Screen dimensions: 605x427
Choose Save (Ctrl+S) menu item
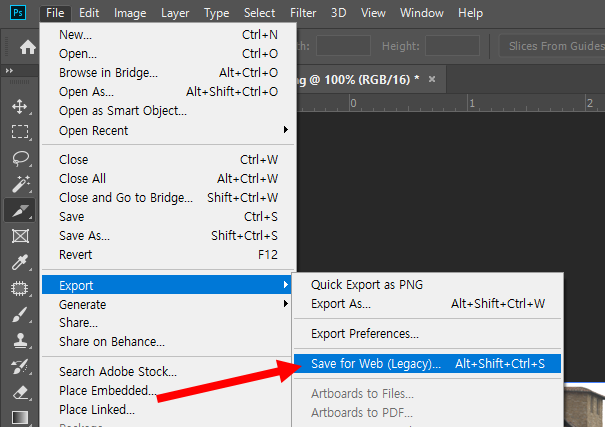pos(169,216)
